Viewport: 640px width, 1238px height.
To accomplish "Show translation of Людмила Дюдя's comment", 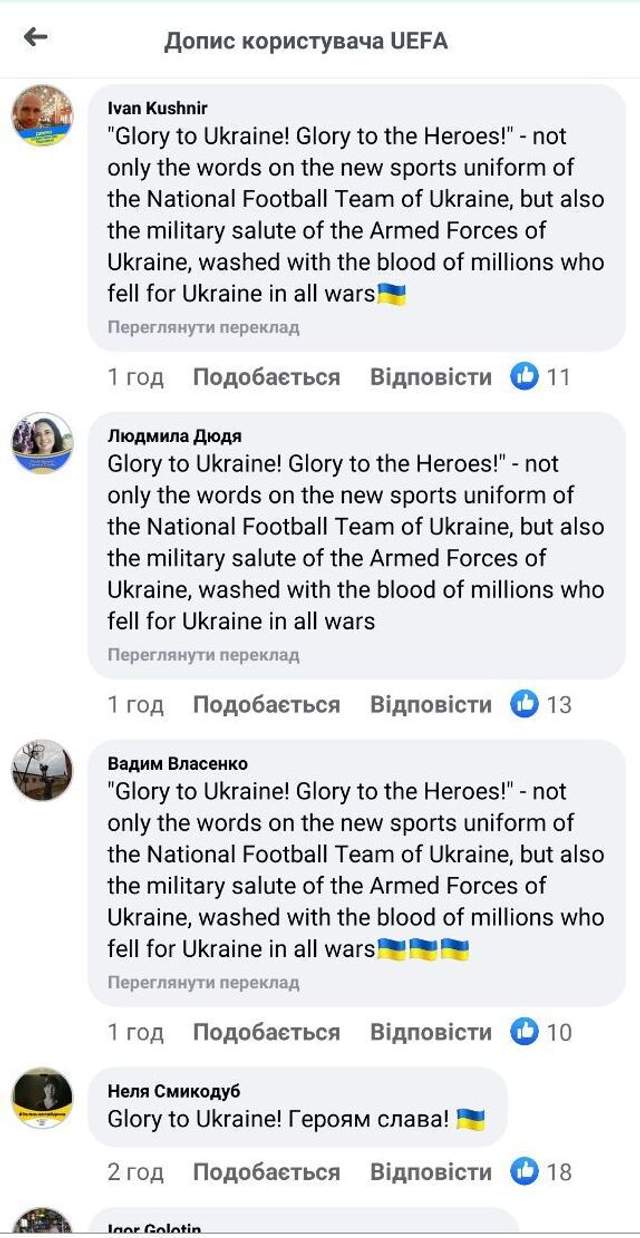I will point(203,655).
